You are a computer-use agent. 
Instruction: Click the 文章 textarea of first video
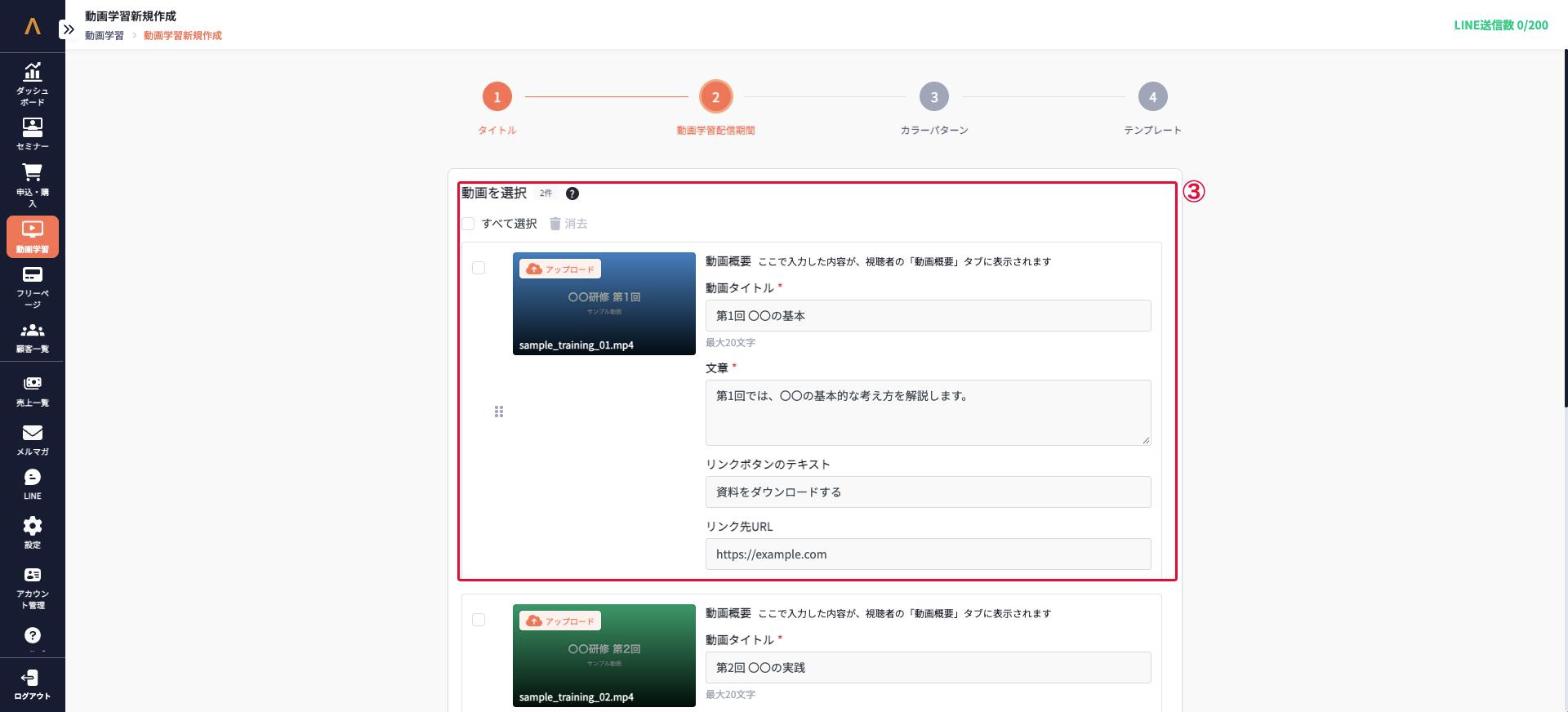[928, 413]
